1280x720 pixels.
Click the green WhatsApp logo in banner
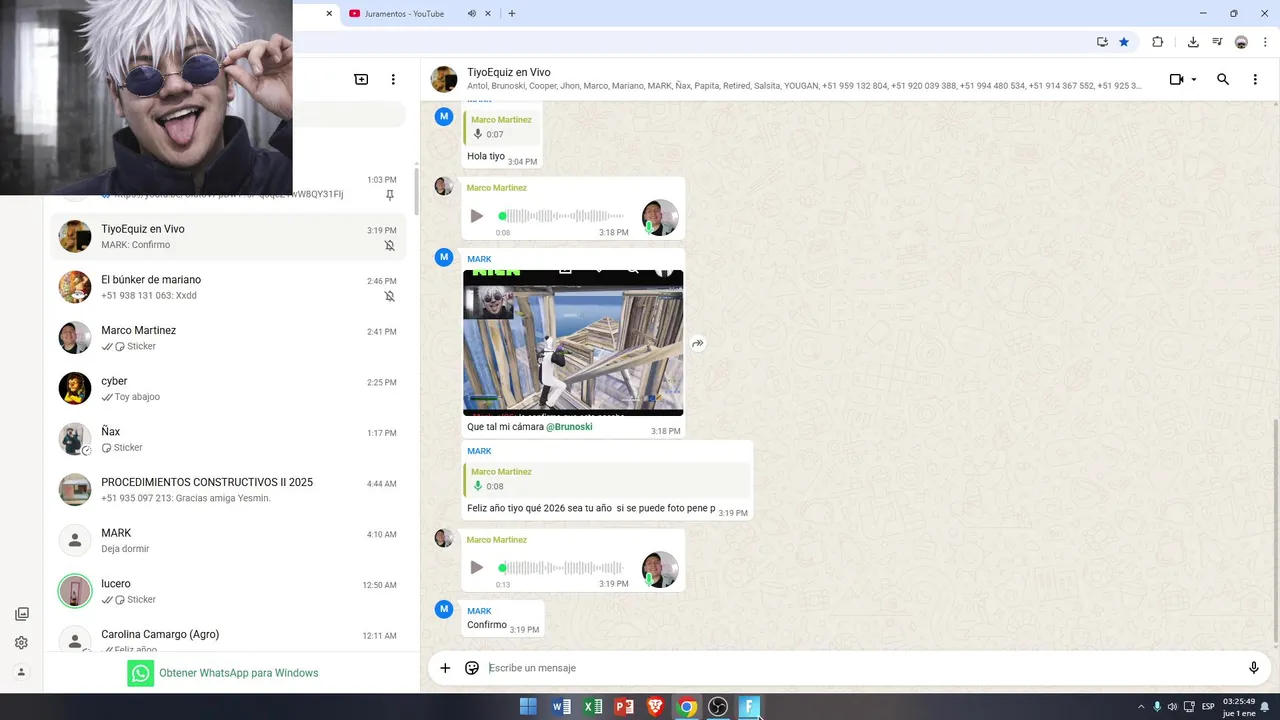pos(140,673)
